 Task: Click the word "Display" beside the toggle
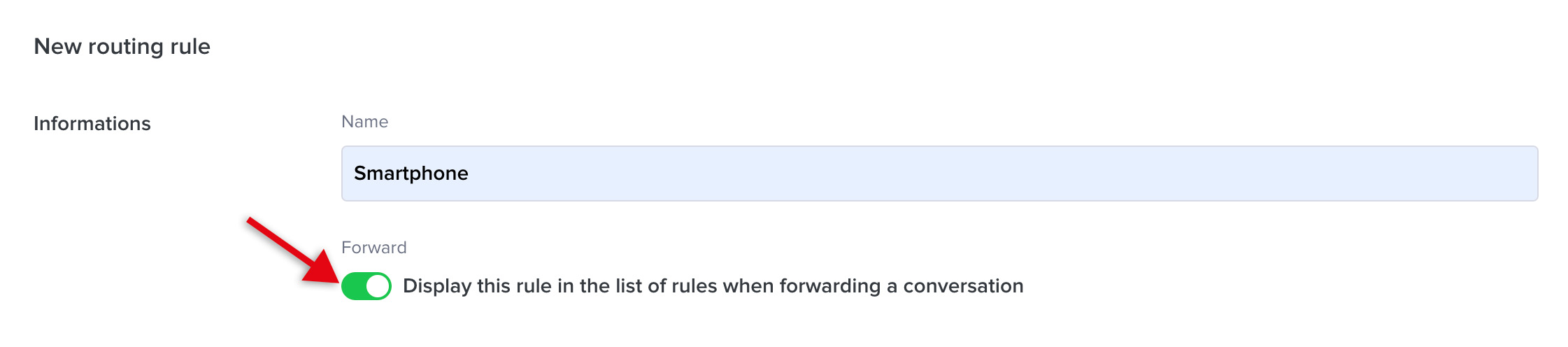pos(437,286)
